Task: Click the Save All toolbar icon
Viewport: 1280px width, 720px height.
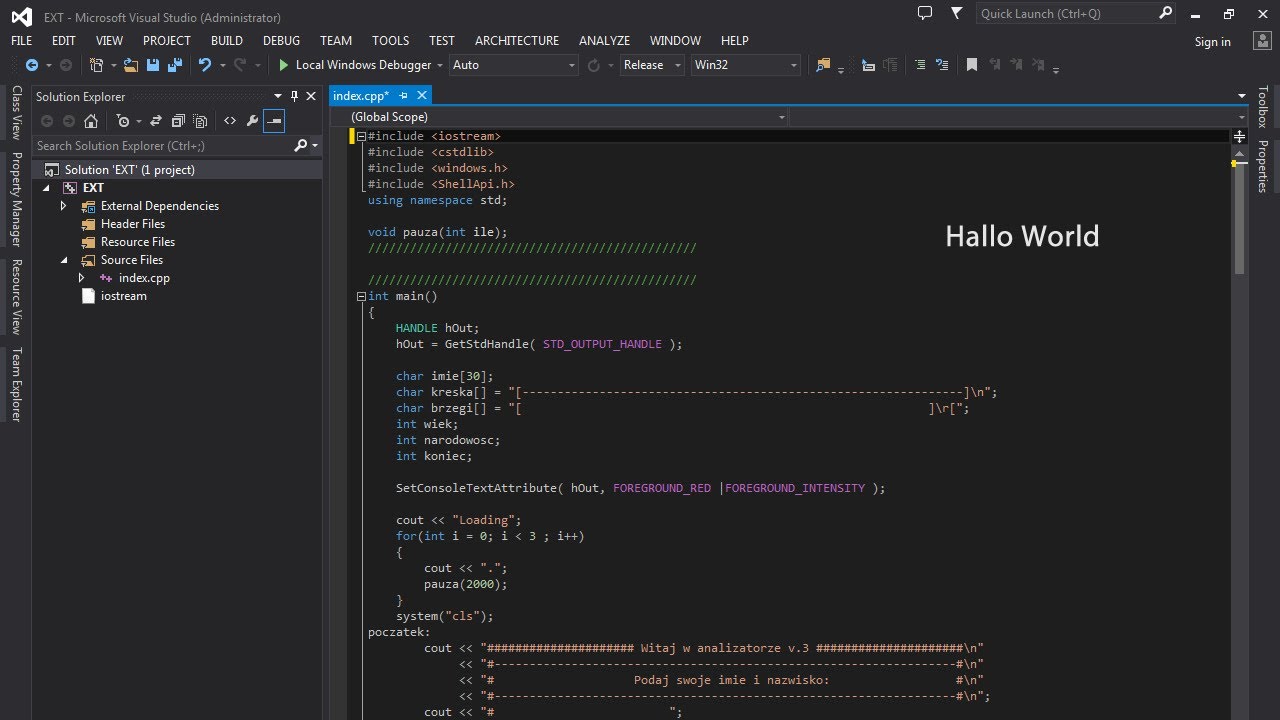Action: [x=175, y=65]
